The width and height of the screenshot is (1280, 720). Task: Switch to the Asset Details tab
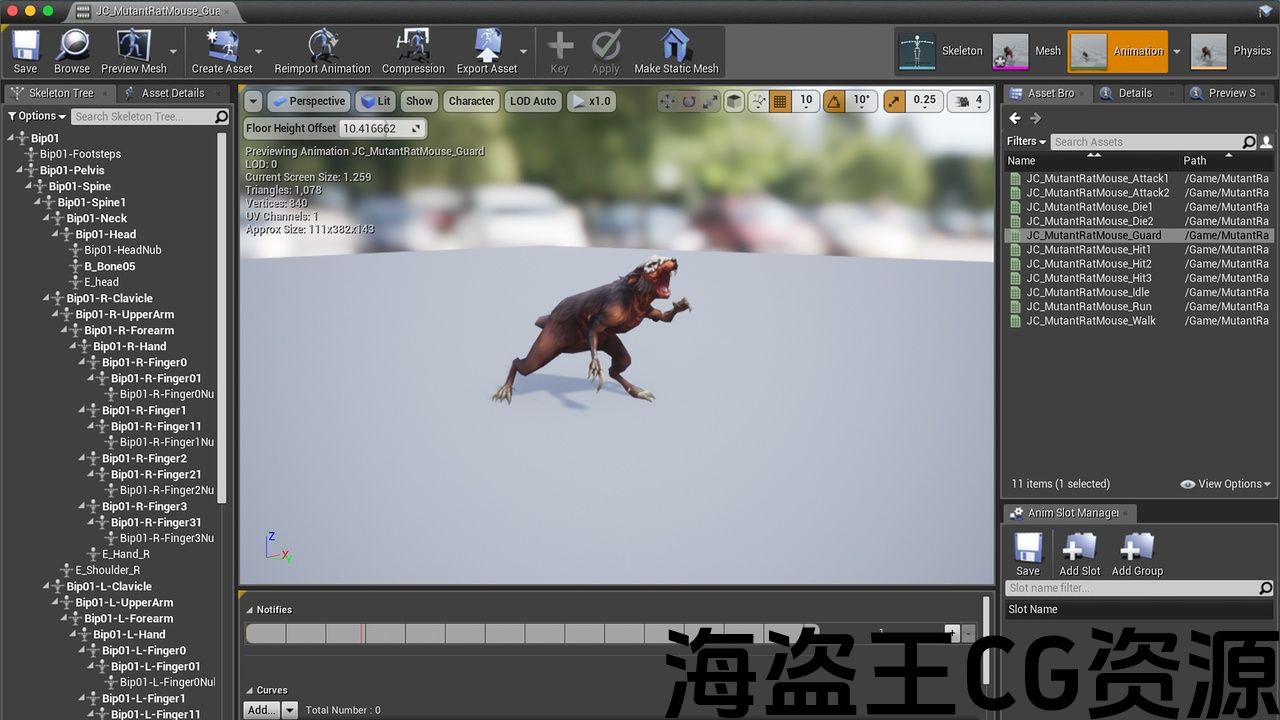point(164,93)
